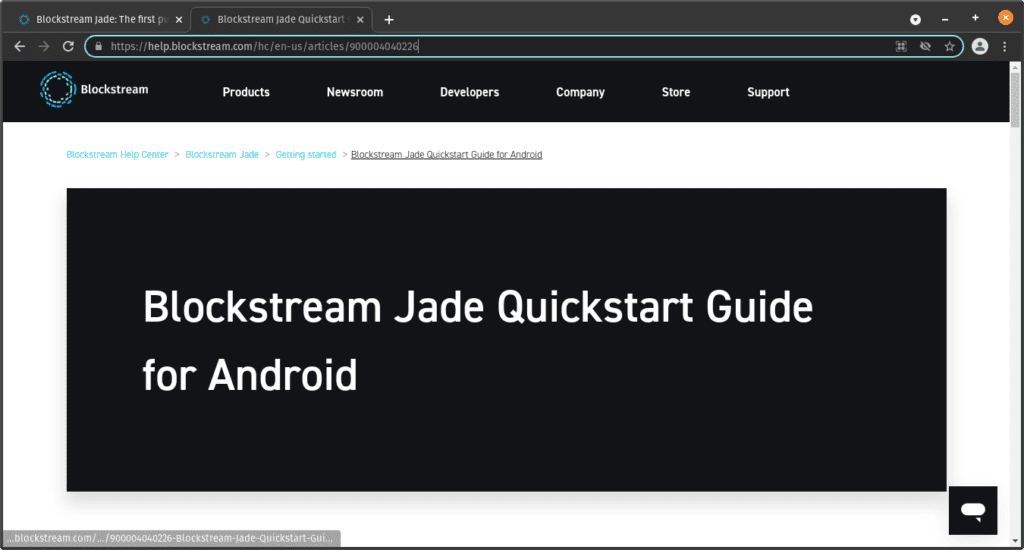Close the 'Blockstream Jade: The first' tab
The image size is (1024, 550).
click(x=179, y=20)
